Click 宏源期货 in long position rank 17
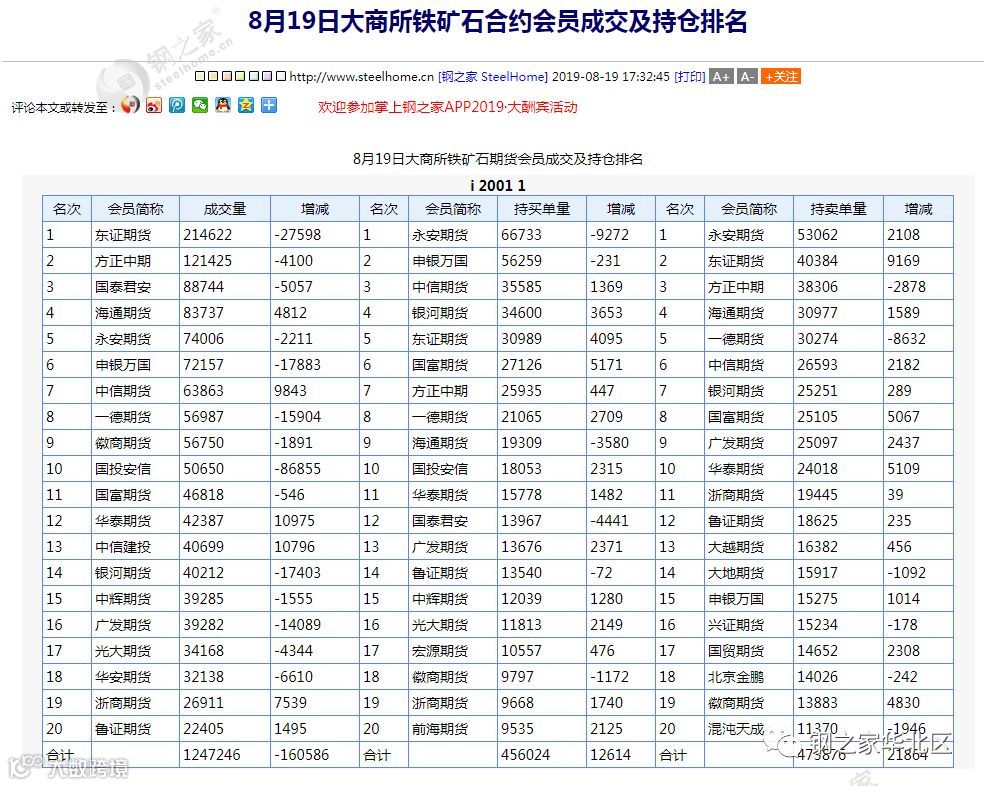 click(x=440, y=651)
